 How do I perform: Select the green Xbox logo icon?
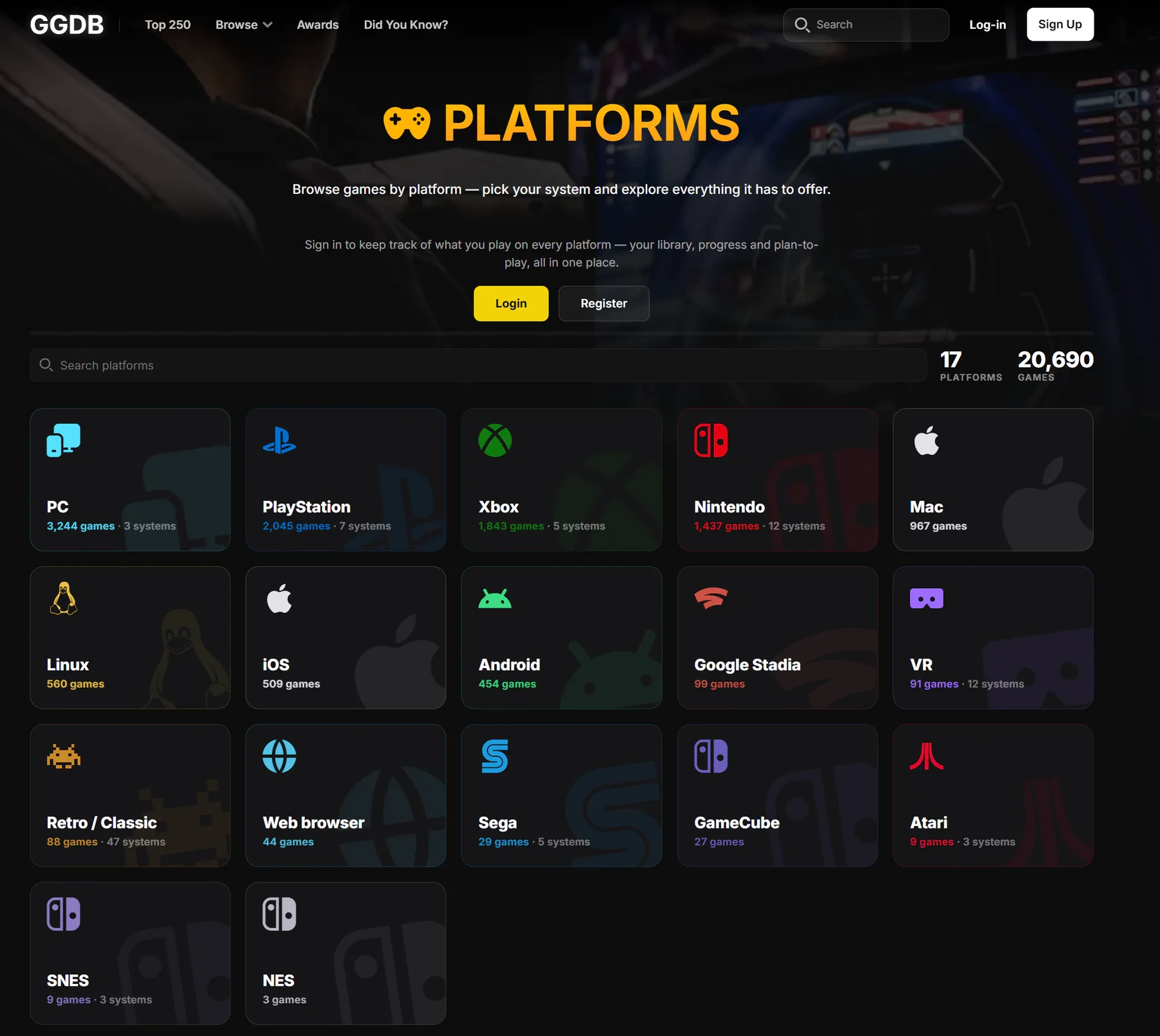pyautogui.click(x=495, y=441)
